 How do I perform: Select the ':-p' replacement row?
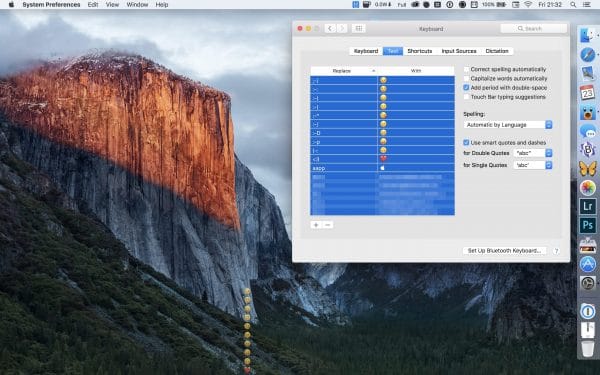(382, 142)
